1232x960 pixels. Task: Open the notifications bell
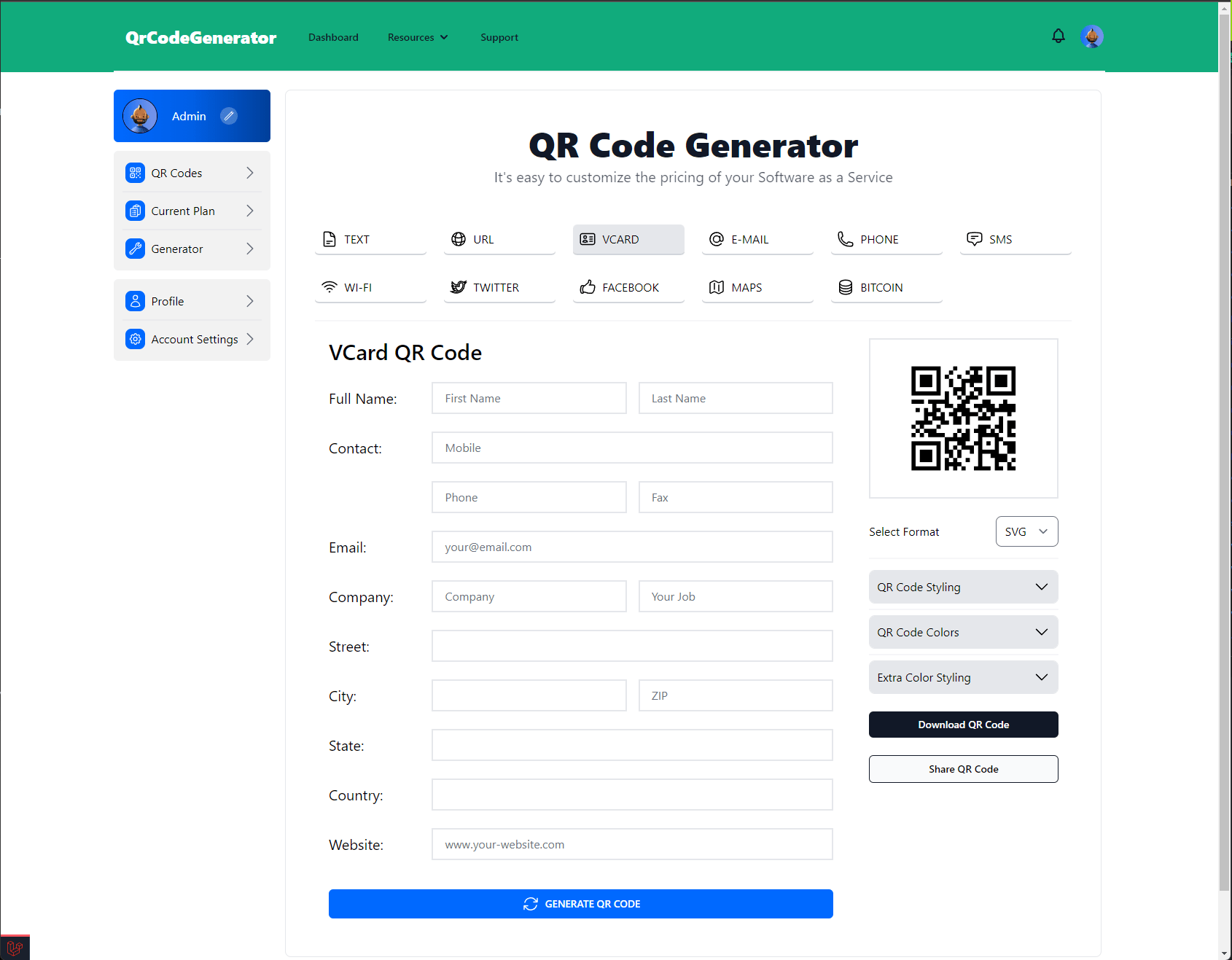(x=1058, y=36)
